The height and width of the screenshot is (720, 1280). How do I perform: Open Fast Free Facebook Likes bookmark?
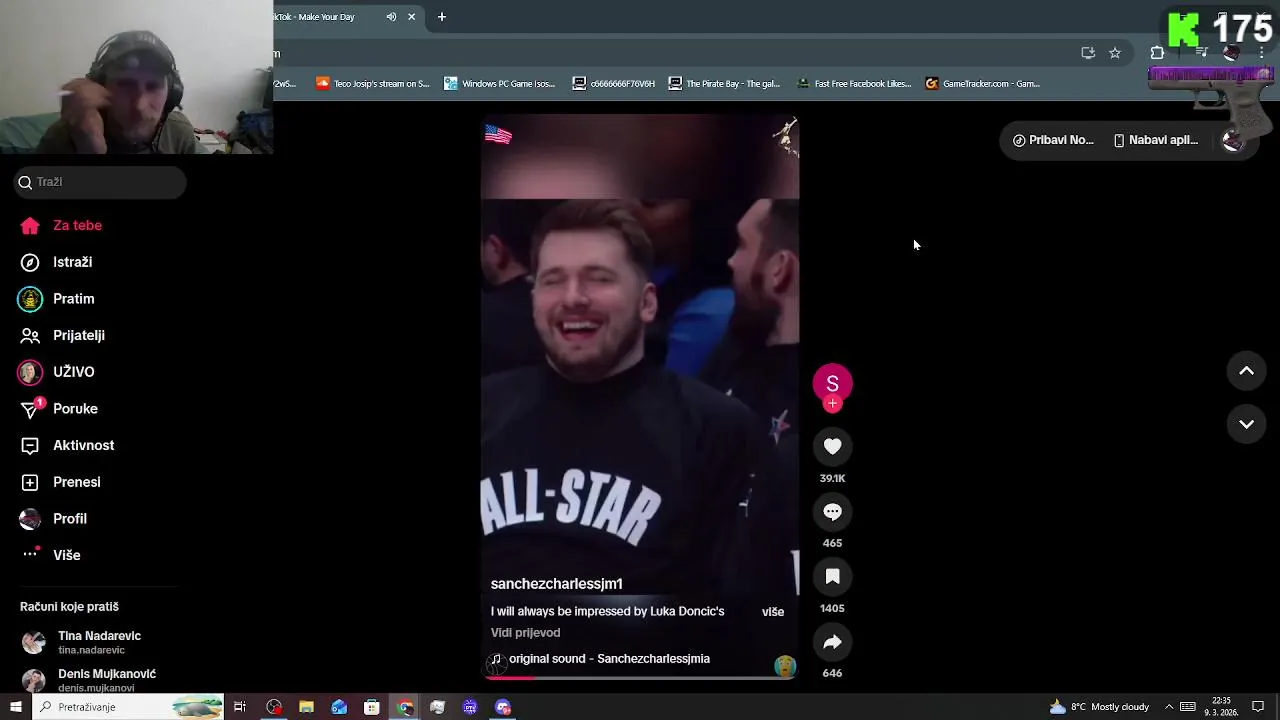point(854,84)
